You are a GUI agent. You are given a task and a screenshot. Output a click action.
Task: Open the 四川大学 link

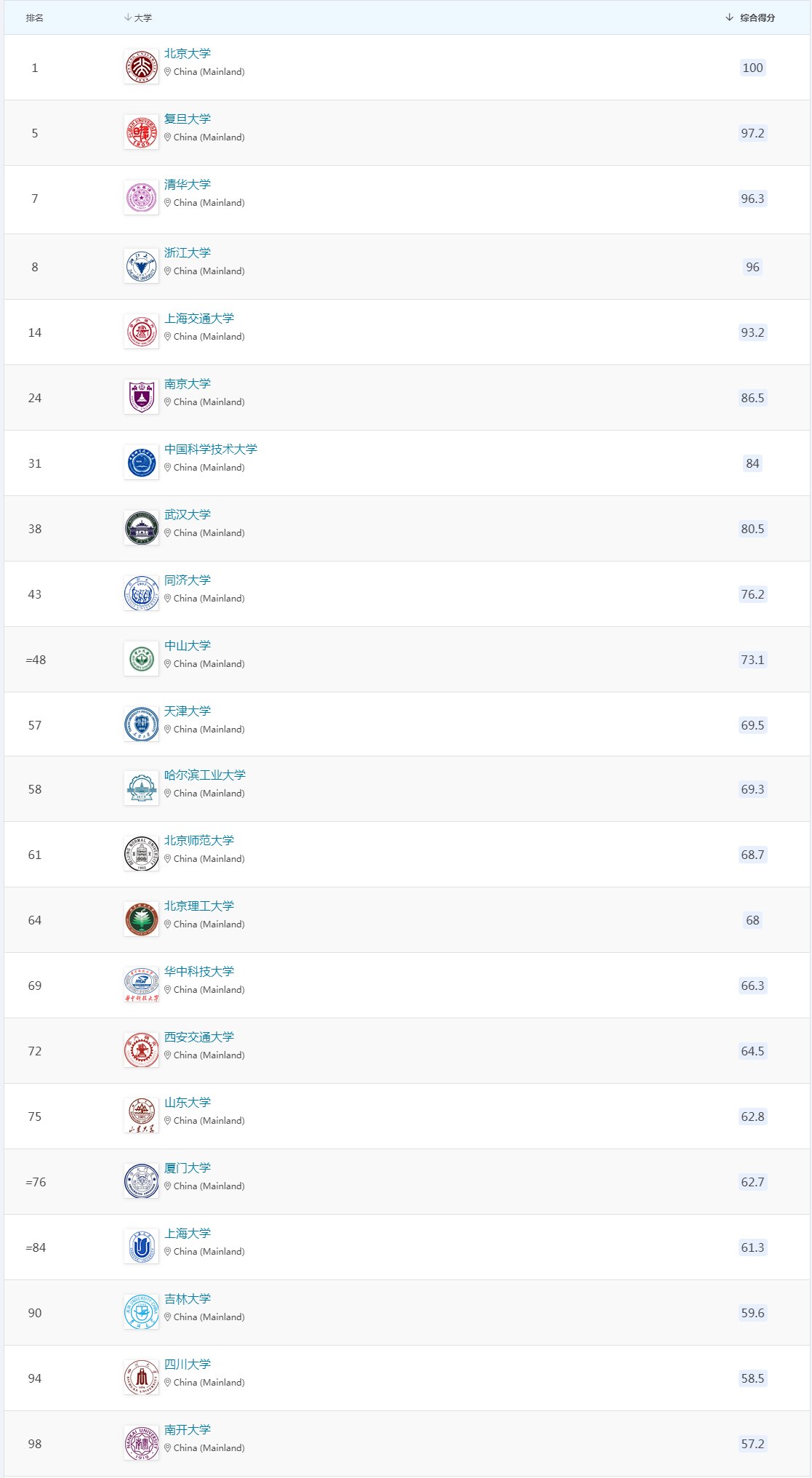188,1365
